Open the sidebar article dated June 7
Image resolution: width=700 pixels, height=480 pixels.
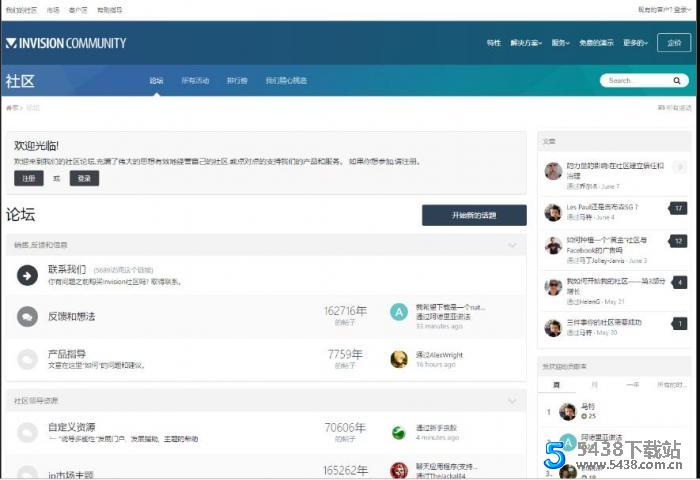click(x=615, y=171)
